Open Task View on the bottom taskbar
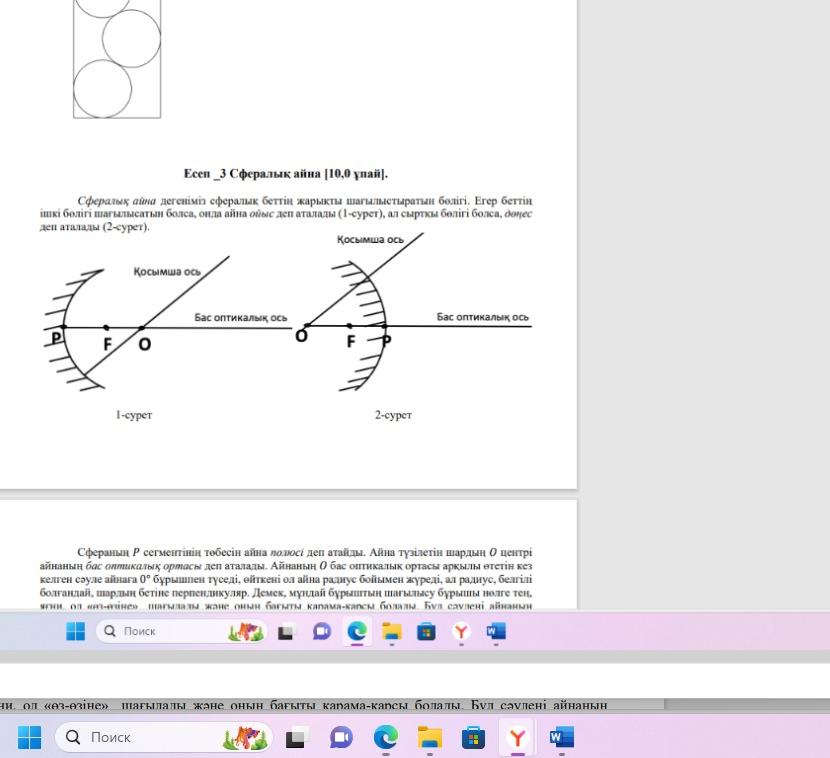This screenshot has width=830, height=758. click(297, 737)
